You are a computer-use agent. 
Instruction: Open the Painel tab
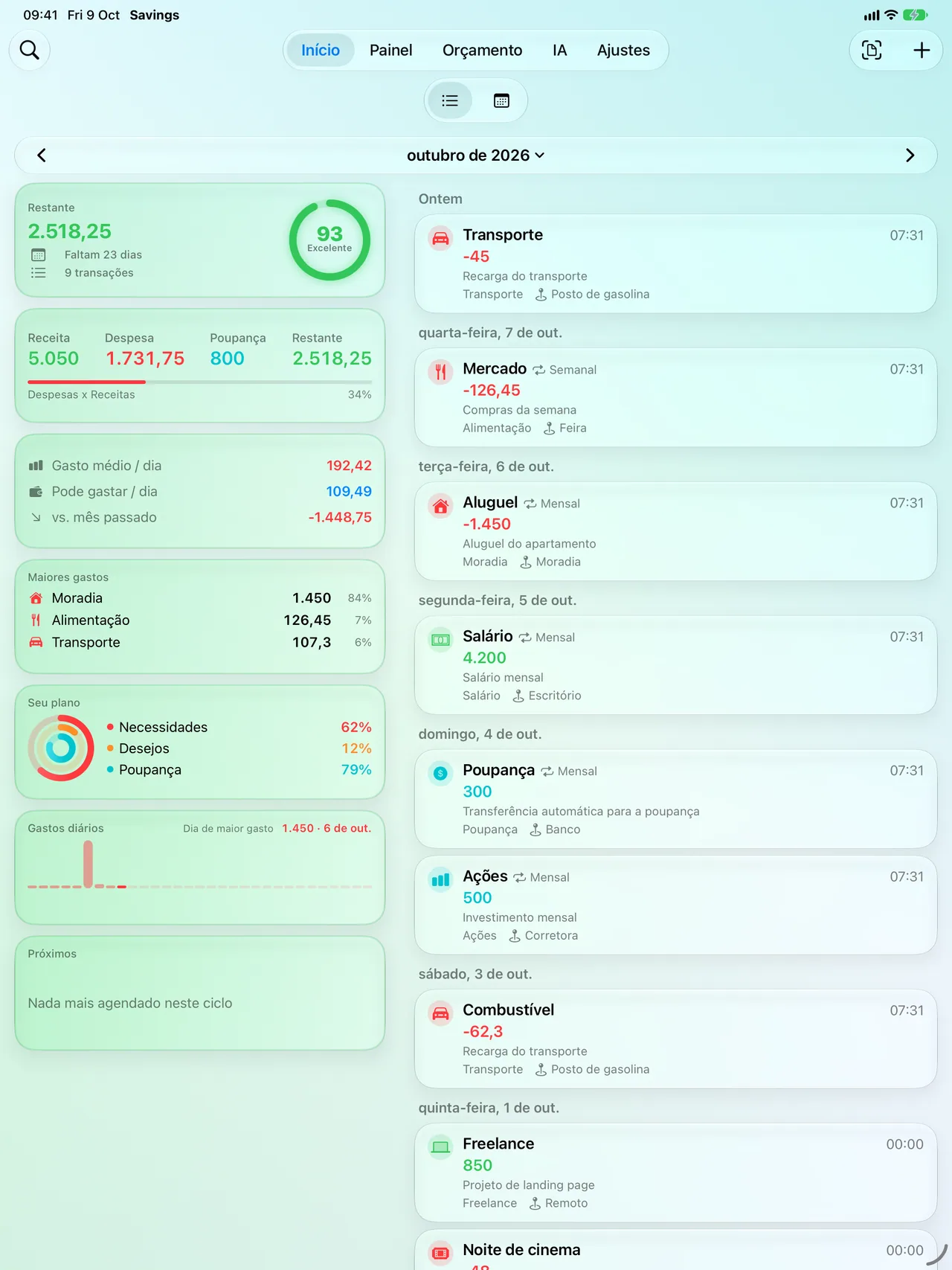pos(390,50)
